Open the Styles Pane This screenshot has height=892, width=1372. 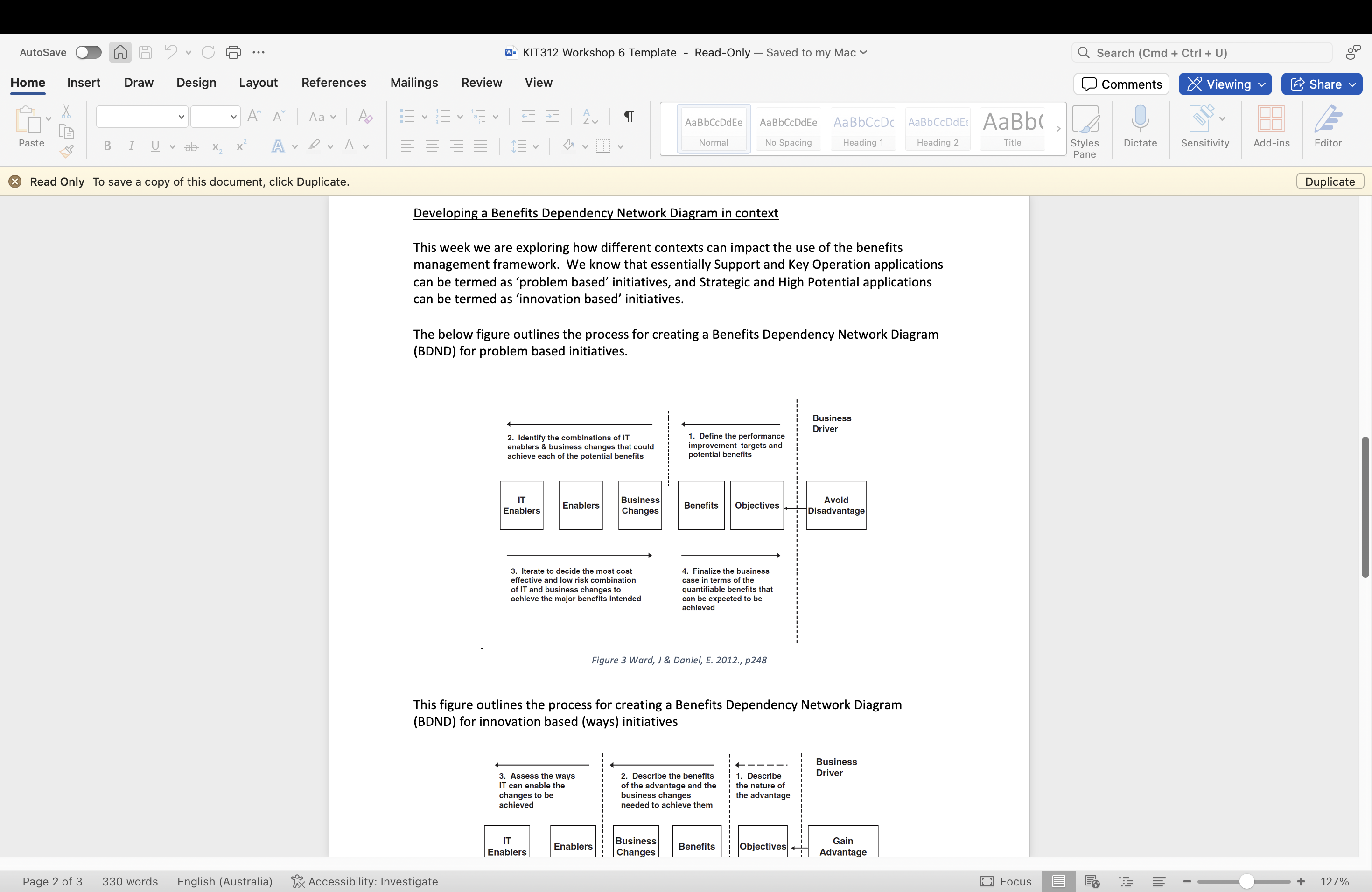(1086, 128)
